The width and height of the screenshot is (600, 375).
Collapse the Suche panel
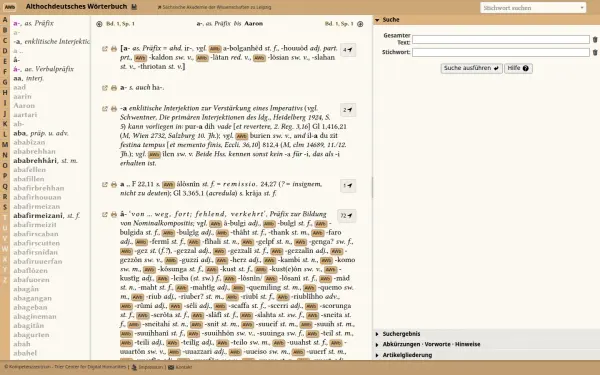point(377,20)
